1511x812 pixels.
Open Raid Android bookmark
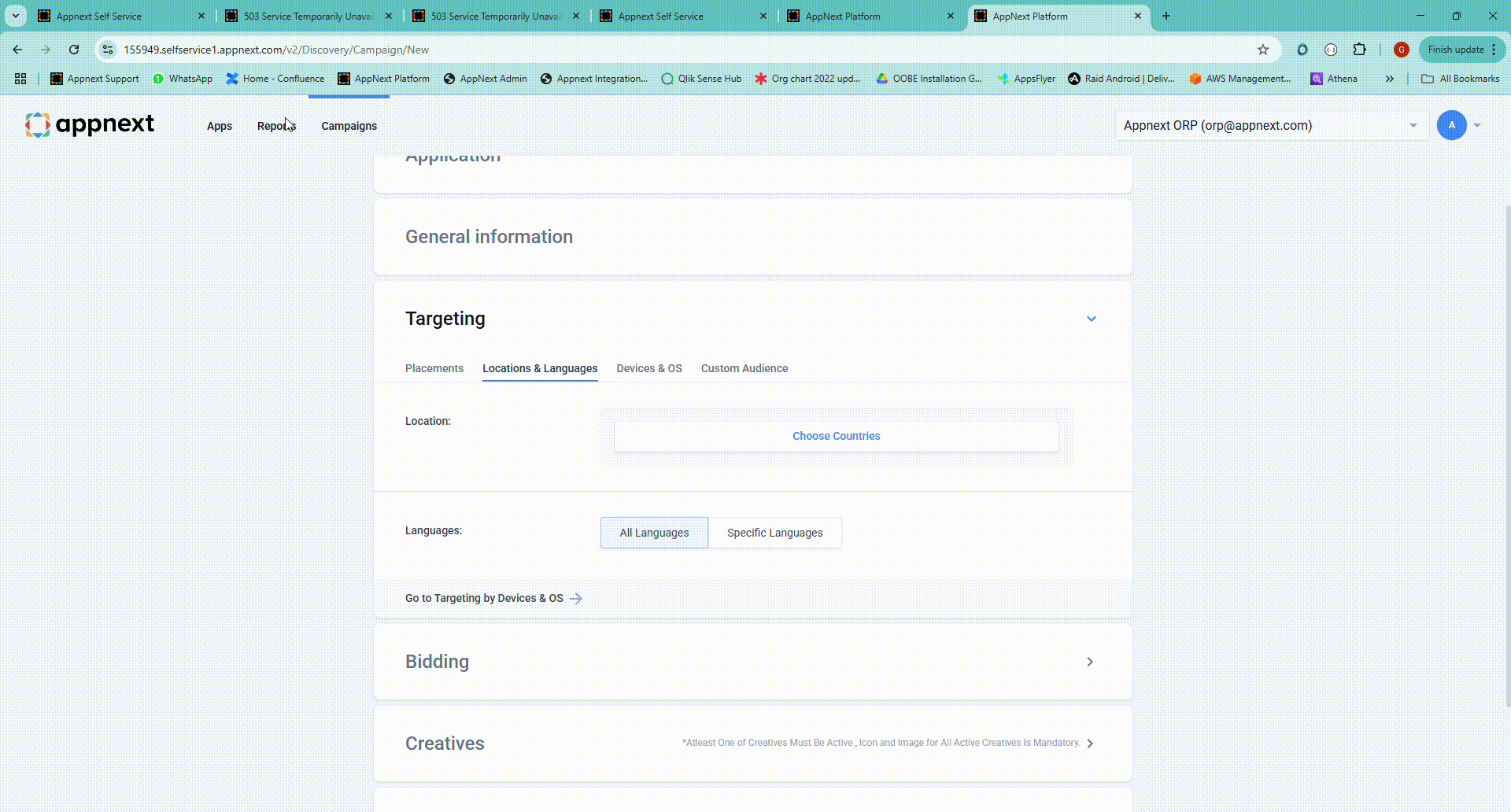coord(1121,79)
